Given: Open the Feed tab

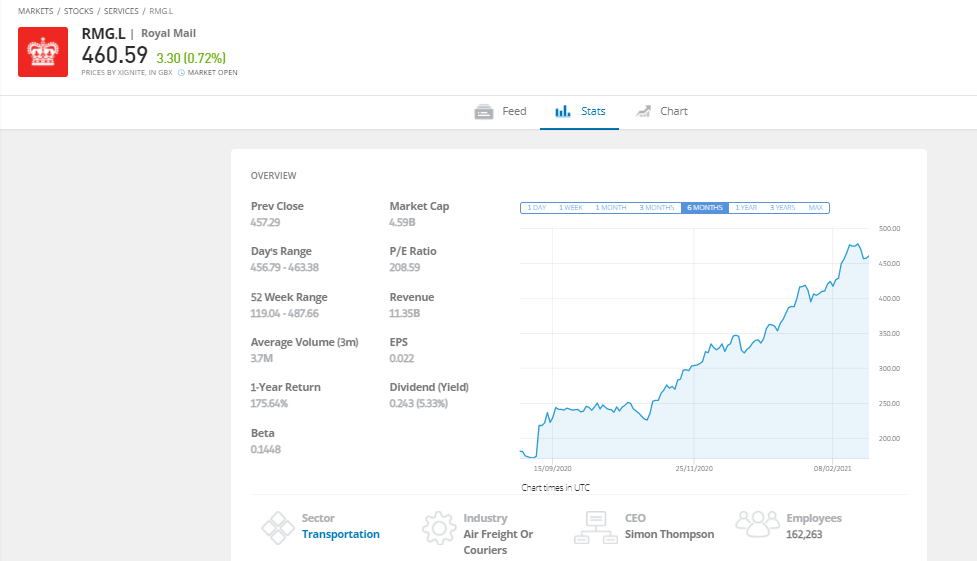Looking at the screenshot, I should coord(500,112).
